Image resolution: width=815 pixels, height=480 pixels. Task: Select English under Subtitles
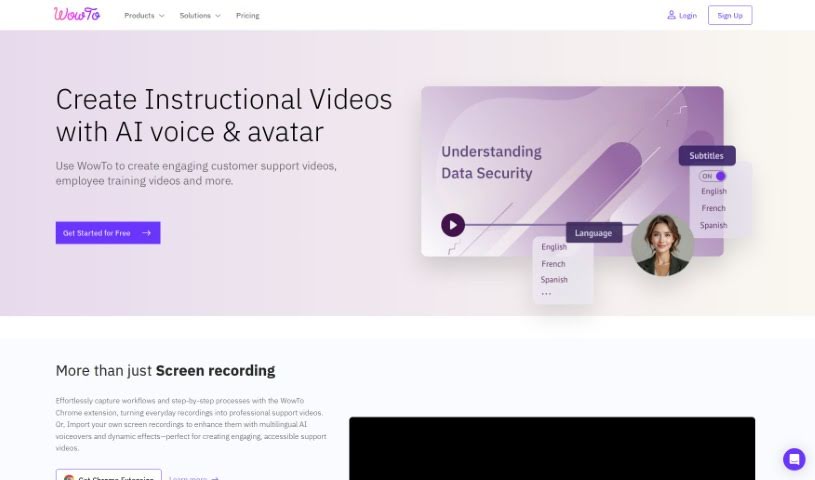point(714,191)
